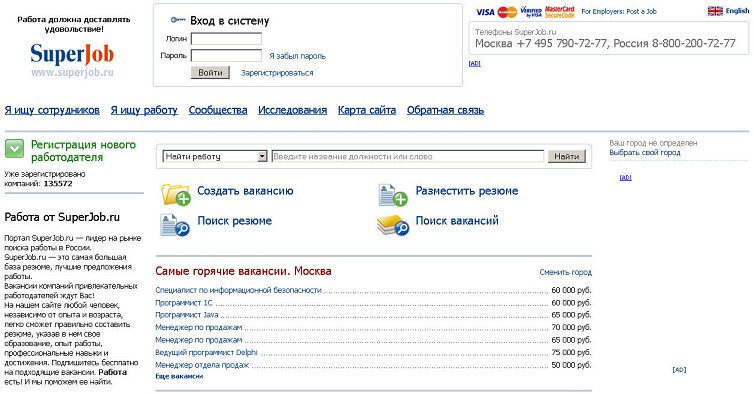The width and height of the screenshot is (754, 394).
Task: Open Я ищу сотрудников menu item
Action: (52, 110)
